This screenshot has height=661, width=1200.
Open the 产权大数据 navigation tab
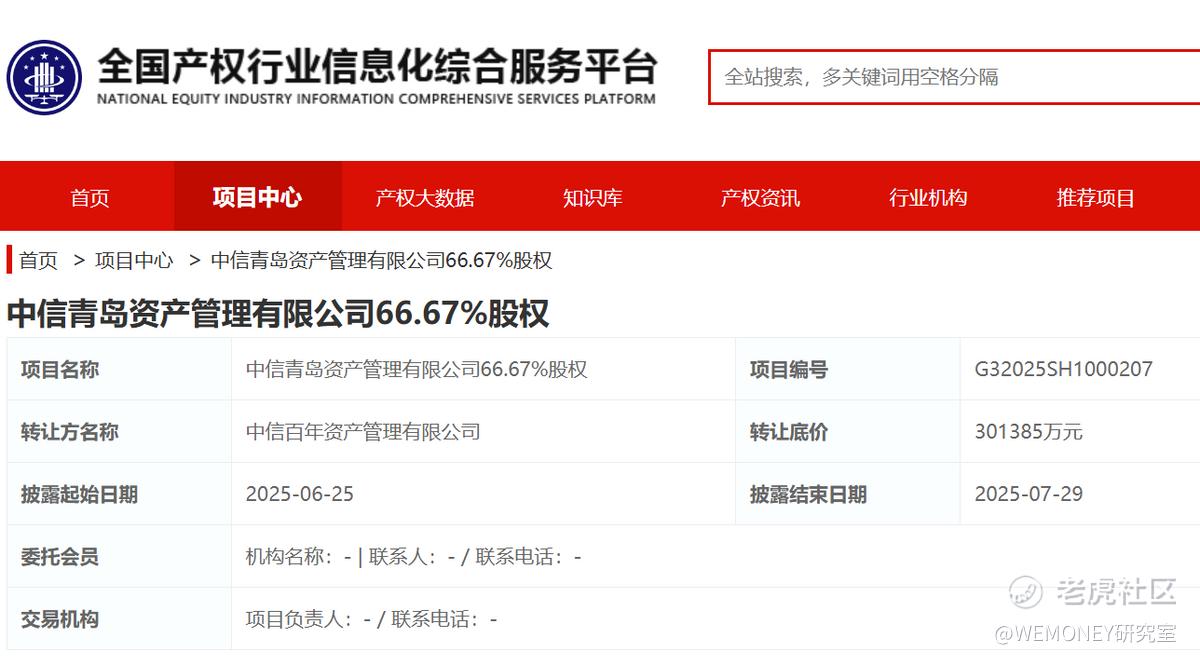[x=425, y=197]
